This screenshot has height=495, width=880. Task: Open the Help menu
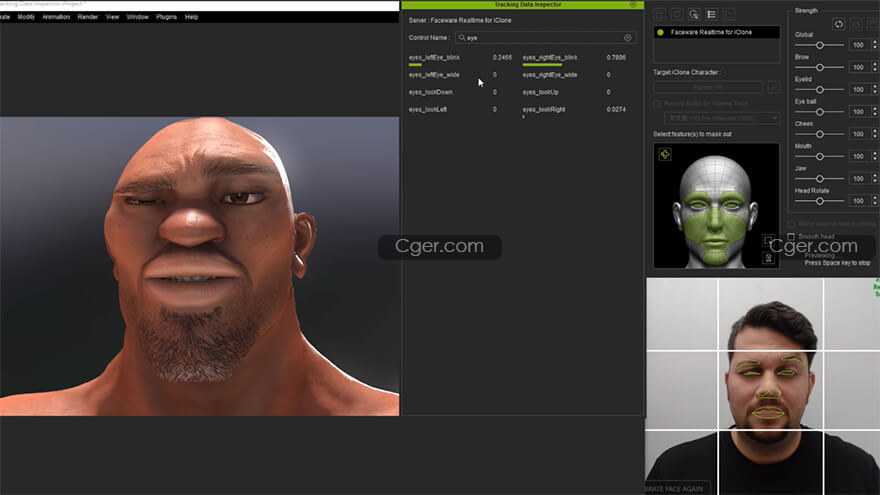tap(191, 17)
